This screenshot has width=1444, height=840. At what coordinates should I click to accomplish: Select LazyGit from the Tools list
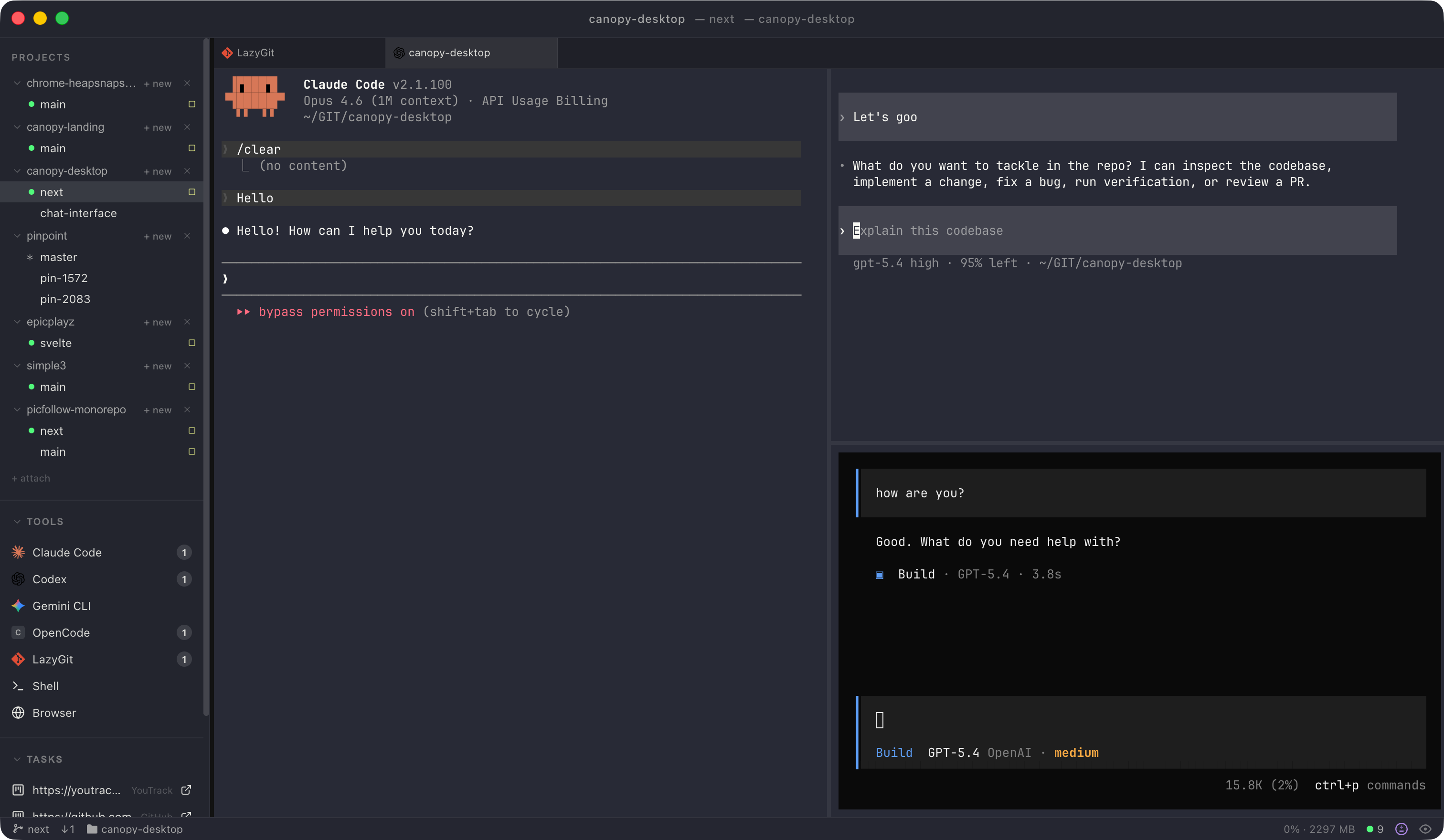(52, 659)
